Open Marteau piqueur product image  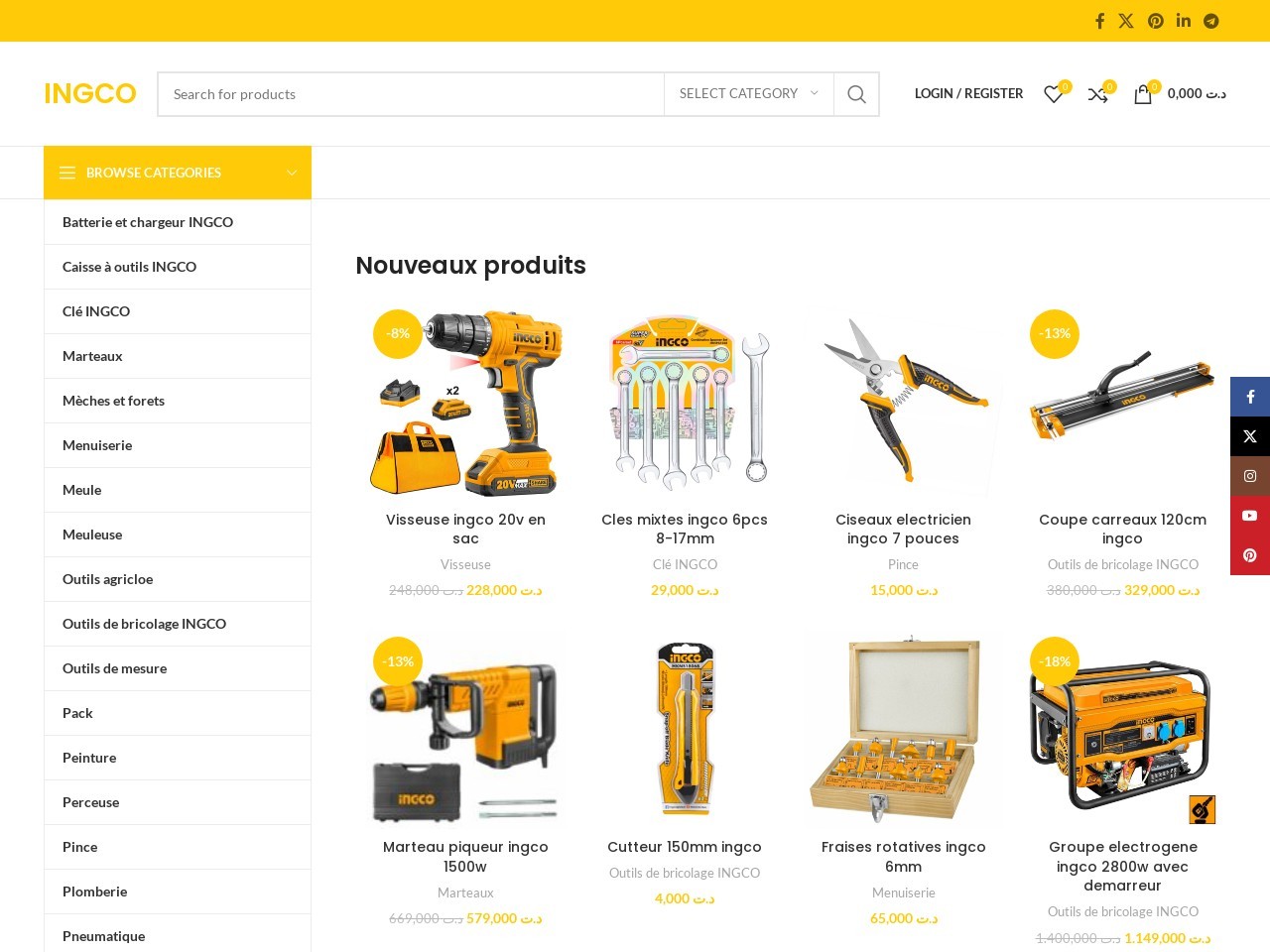pos(465,729)
